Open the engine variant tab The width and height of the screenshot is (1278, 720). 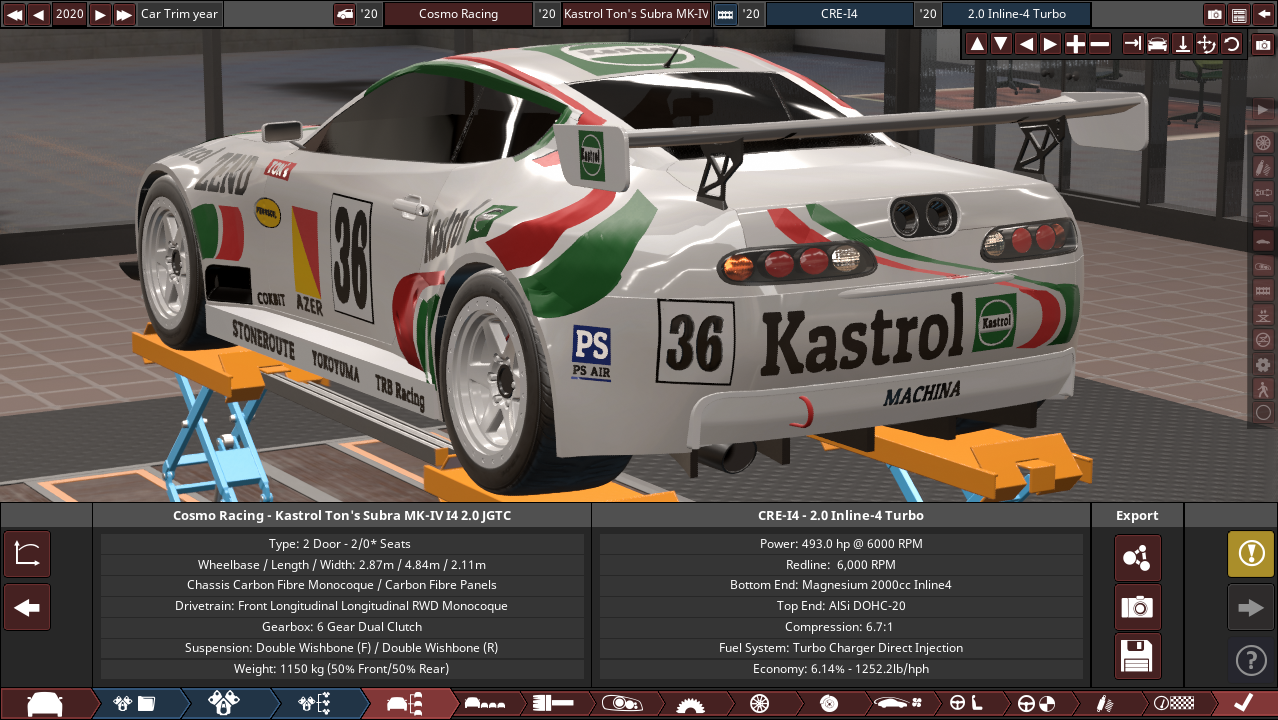[x=225, y=704]
